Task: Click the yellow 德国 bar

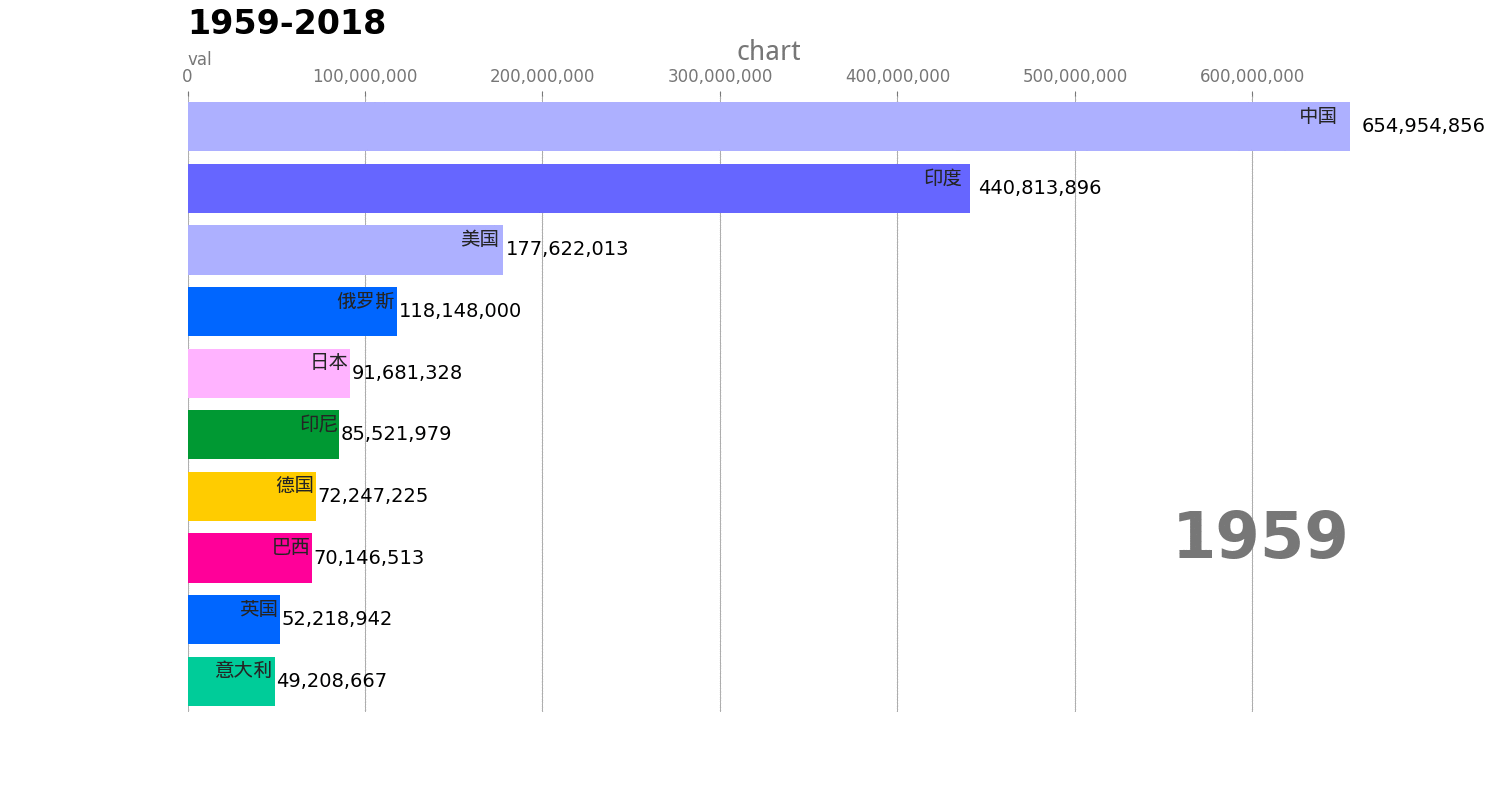Action: coord(252,496)
